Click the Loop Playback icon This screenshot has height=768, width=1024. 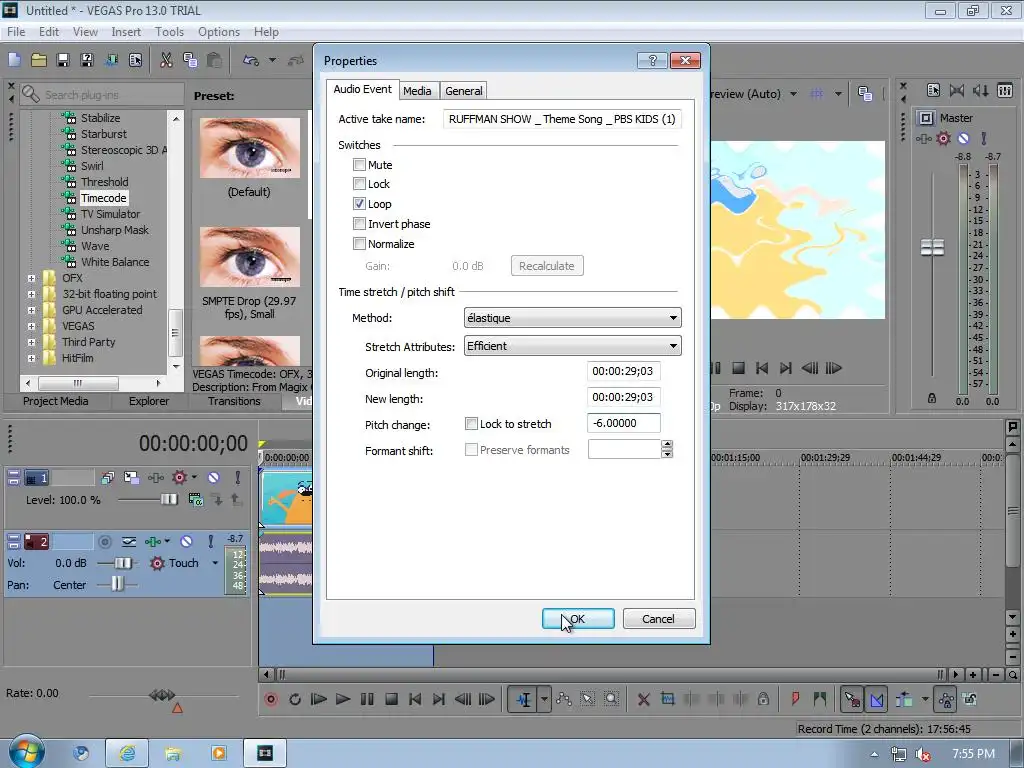(295, 699)
